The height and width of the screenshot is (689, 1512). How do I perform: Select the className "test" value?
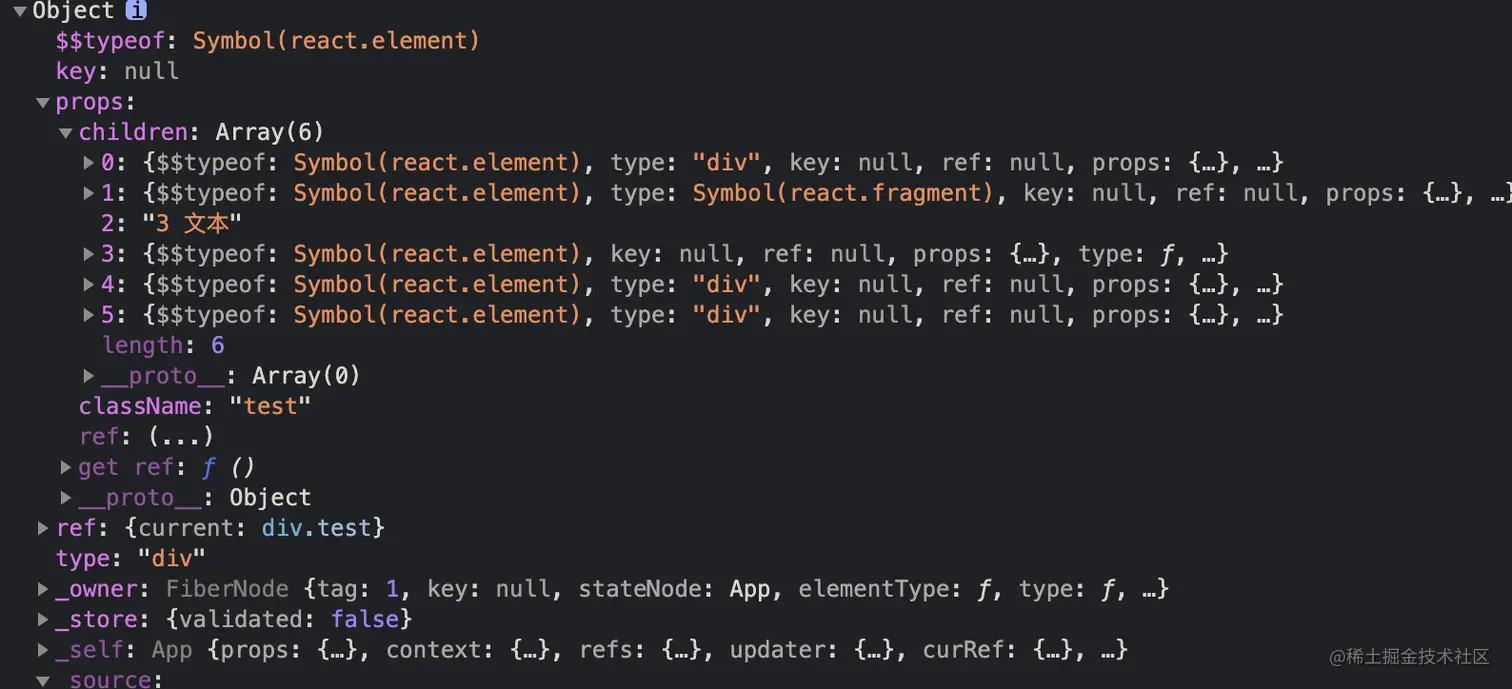[x=270, y=406]
